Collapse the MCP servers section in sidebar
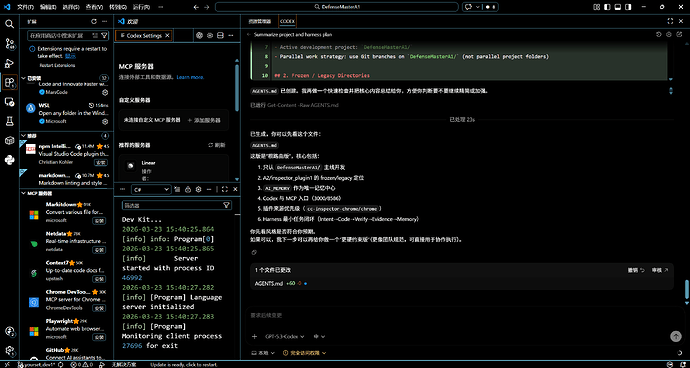The width and height of the screenshot is (690, 368). pyautogui.click(x=24, y=193)
